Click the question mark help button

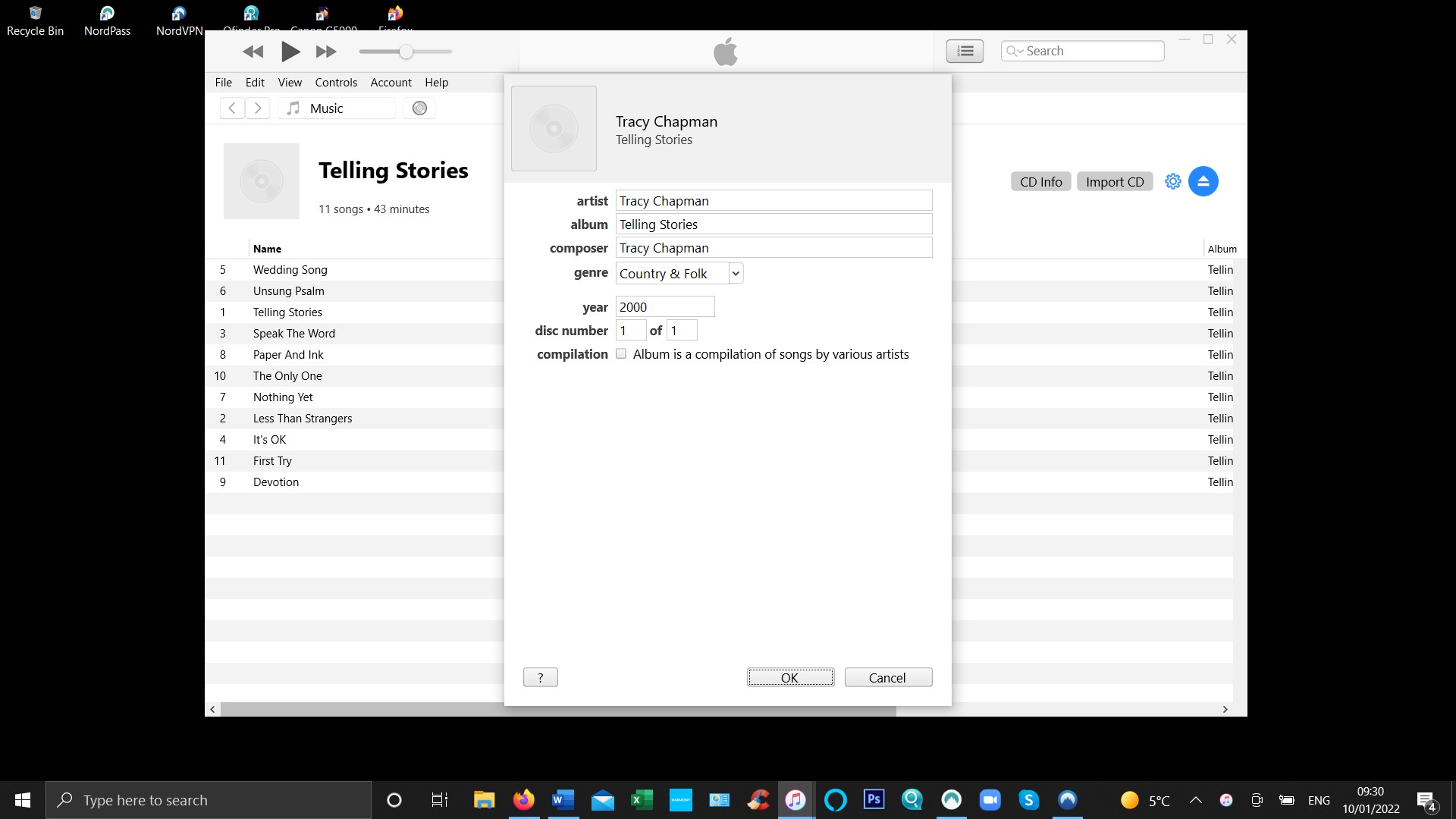tap(540, 678)
